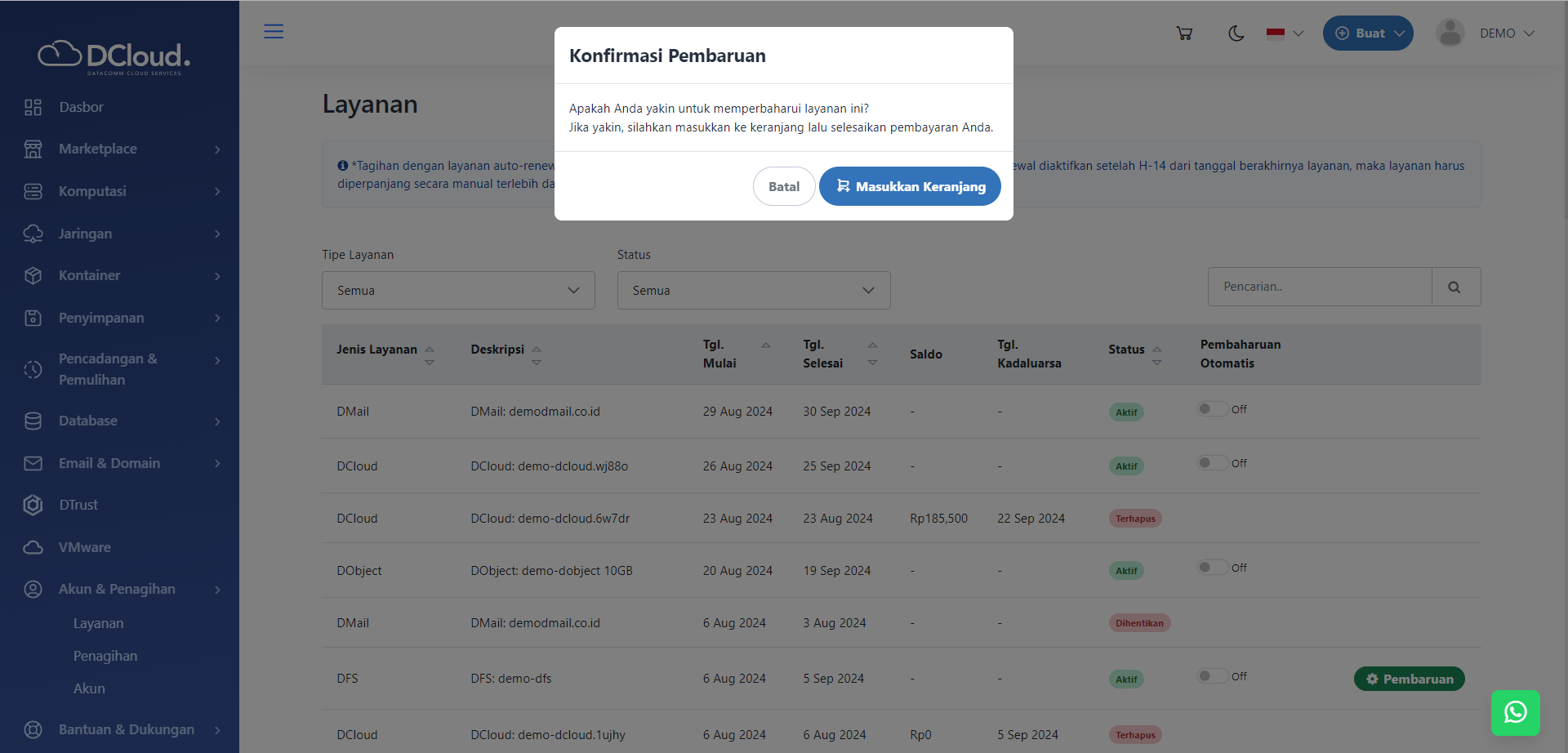Image resolution: width=1568 pixels, height=753 pixels.
Task: Open the hamburger sidebar menu
Action: pos(274,32)
